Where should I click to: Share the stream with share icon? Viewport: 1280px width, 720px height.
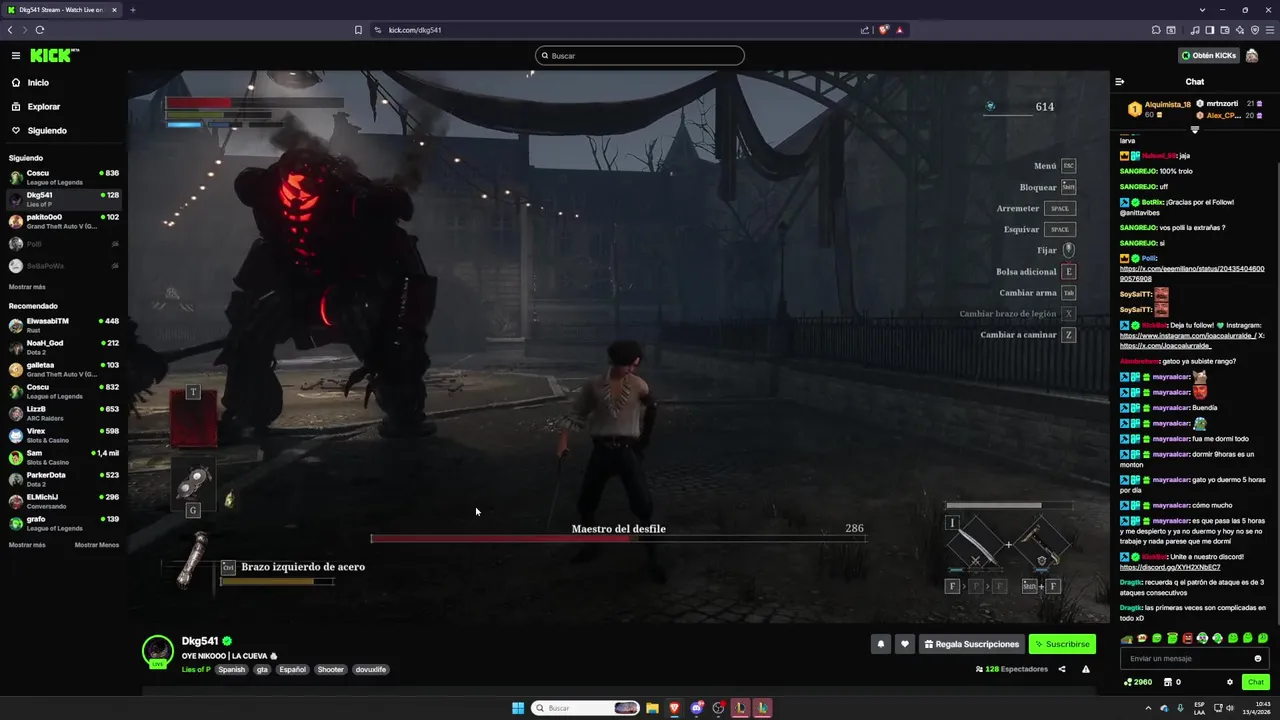pyautogui.click(x=1062, y=669)
